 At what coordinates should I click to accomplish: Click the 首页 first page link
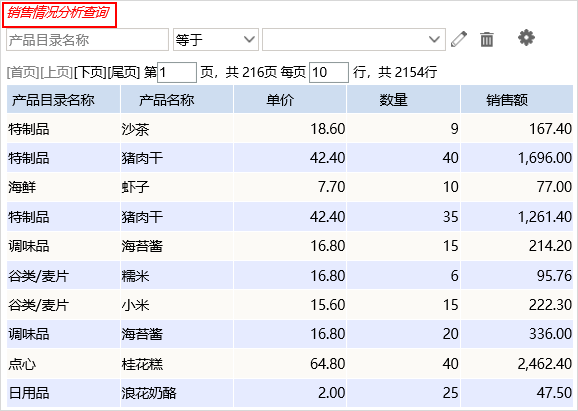pos(23,72)
